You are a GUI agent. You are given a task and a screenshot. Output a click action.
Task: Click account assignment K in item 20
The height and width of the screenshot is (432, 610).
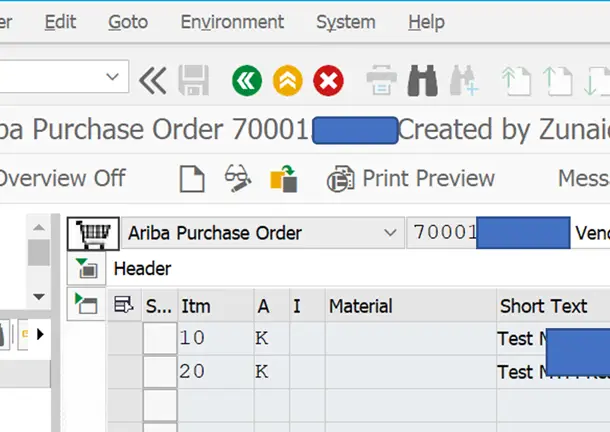(271, 371)
